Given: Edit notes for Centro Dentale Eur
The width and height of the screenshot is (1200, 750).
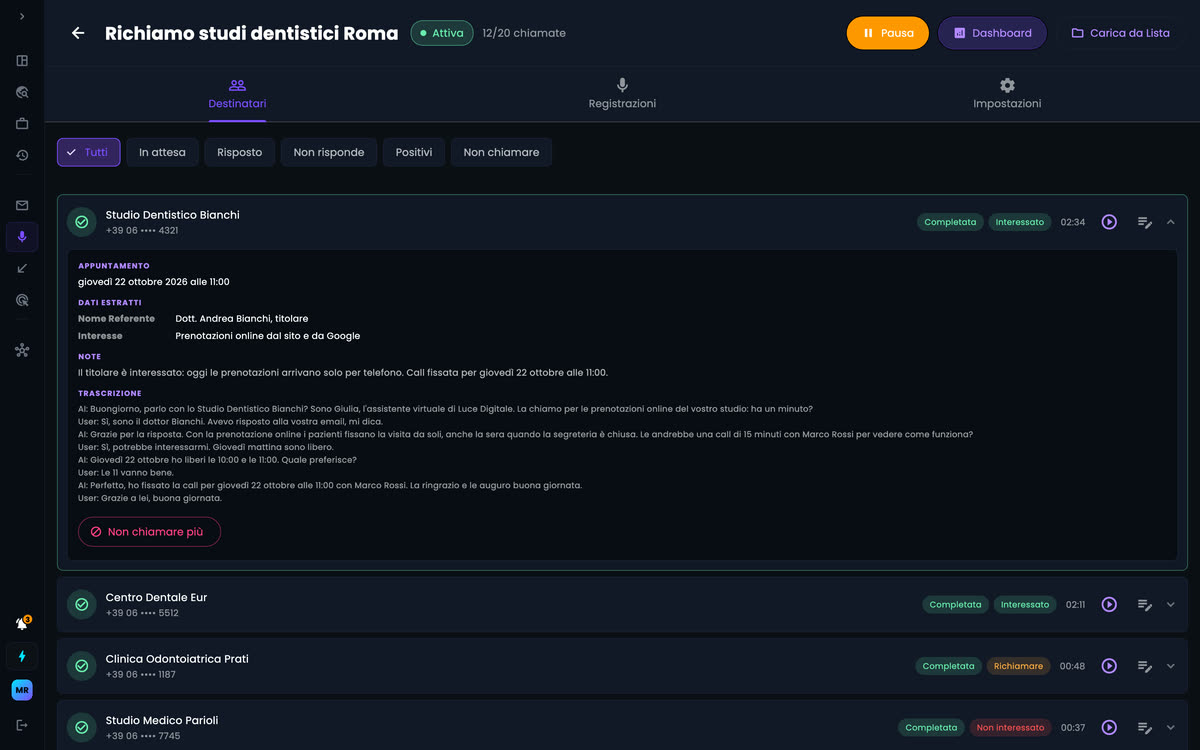Looking at the screenshot, I should point(1145,605).
